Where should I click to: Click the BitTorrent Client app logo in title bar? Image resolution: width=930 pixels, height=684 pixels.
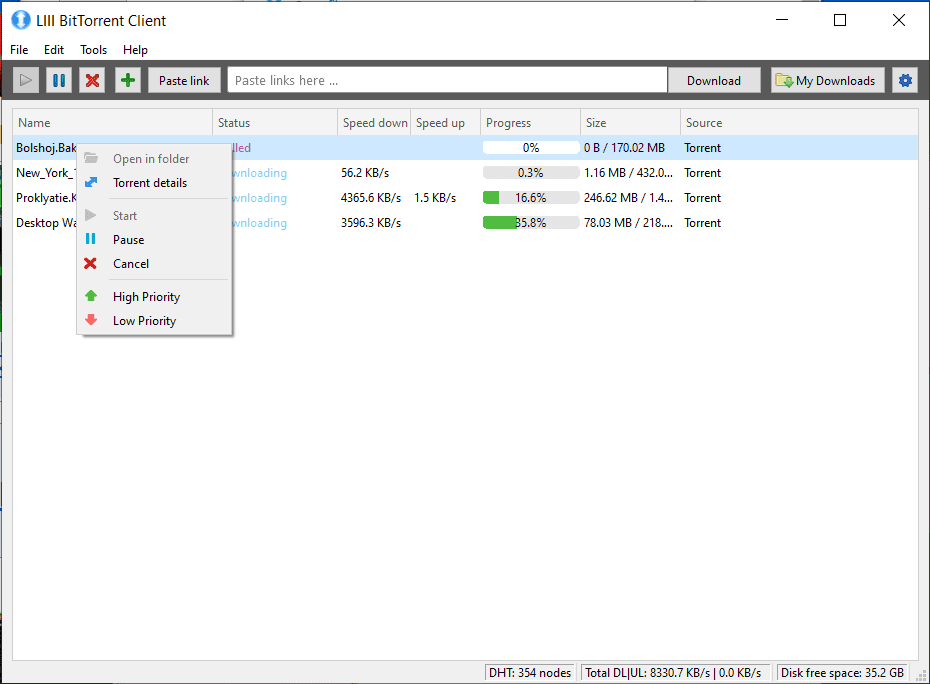pos(21,20)
